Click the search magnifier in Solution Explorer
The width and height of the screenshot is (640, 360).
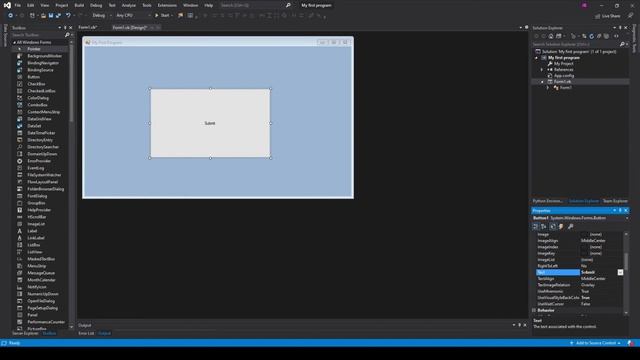tap(622, 44)
